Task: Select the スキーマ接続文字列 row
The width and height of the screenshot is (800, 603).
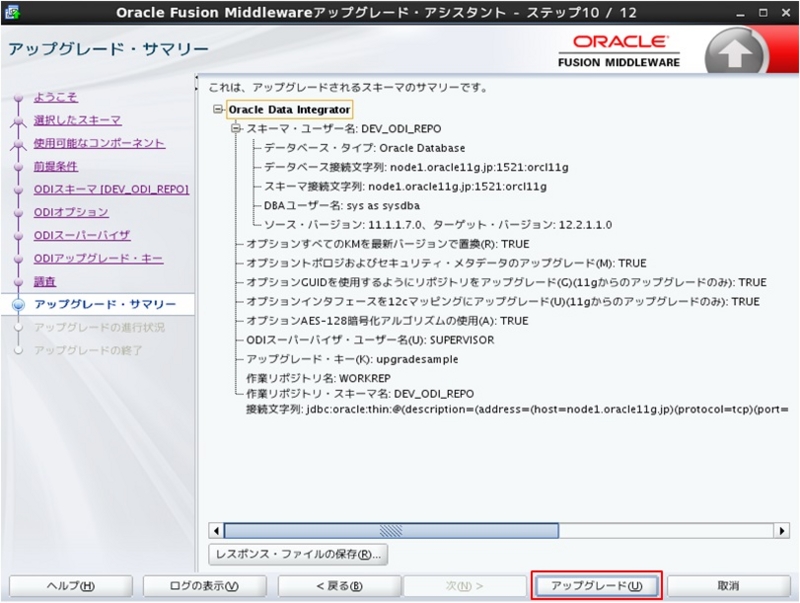Action: point(405,187)
